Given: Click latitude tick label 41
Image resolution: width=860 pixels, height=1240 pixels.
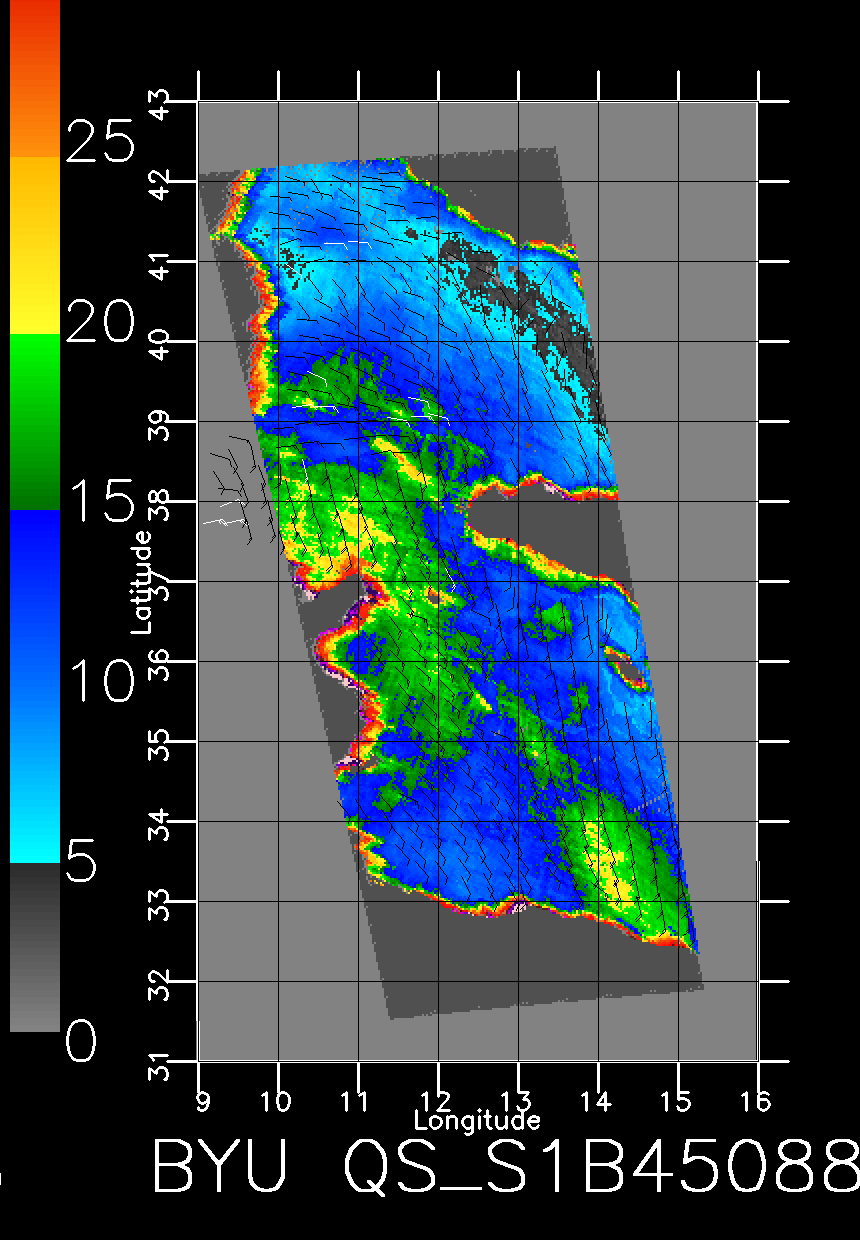Looking at the screenshot, I should (x=160, y=264).
